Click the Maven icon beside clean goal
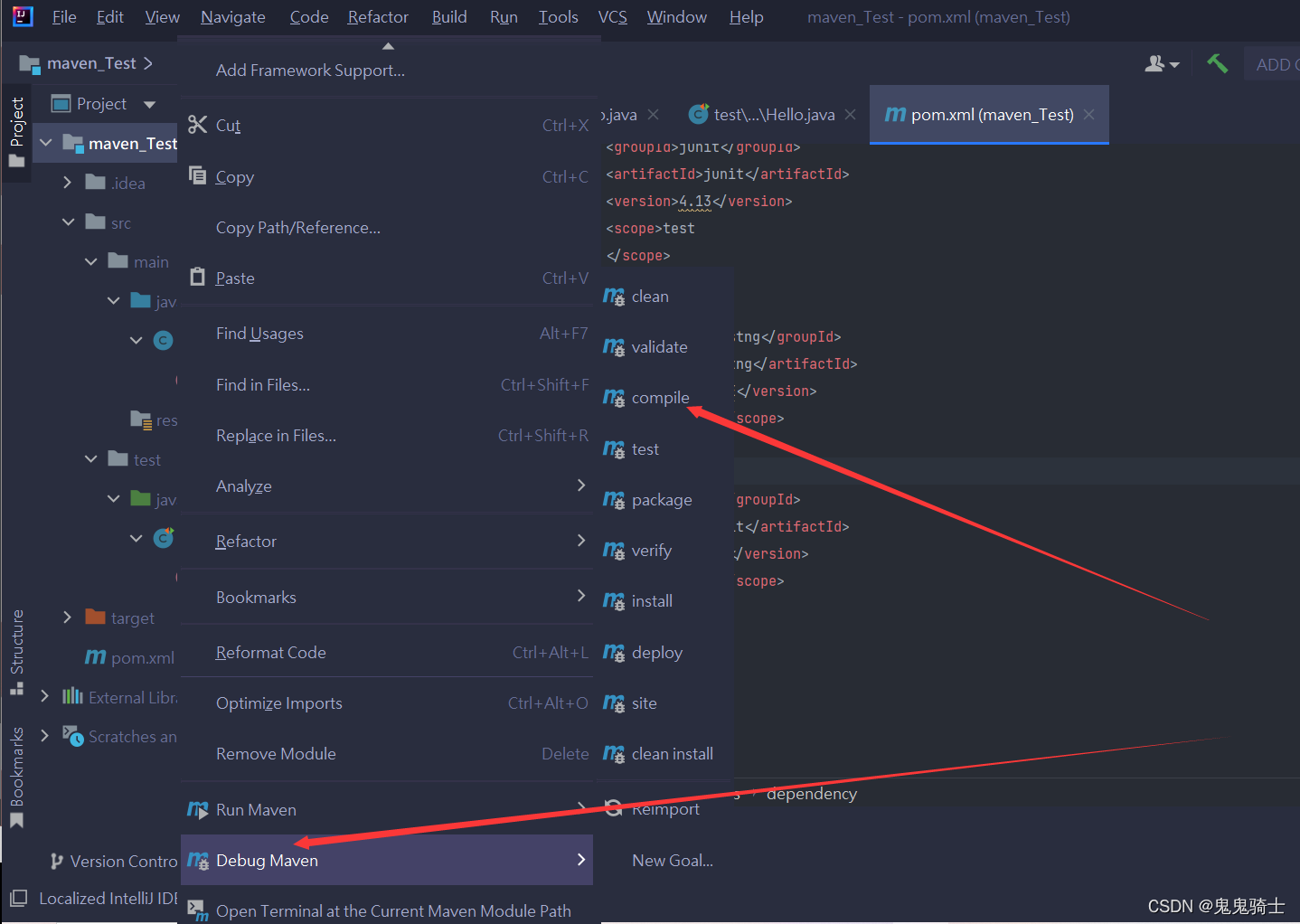This screenshot has height=924, width=1300. tap(614, 297)
